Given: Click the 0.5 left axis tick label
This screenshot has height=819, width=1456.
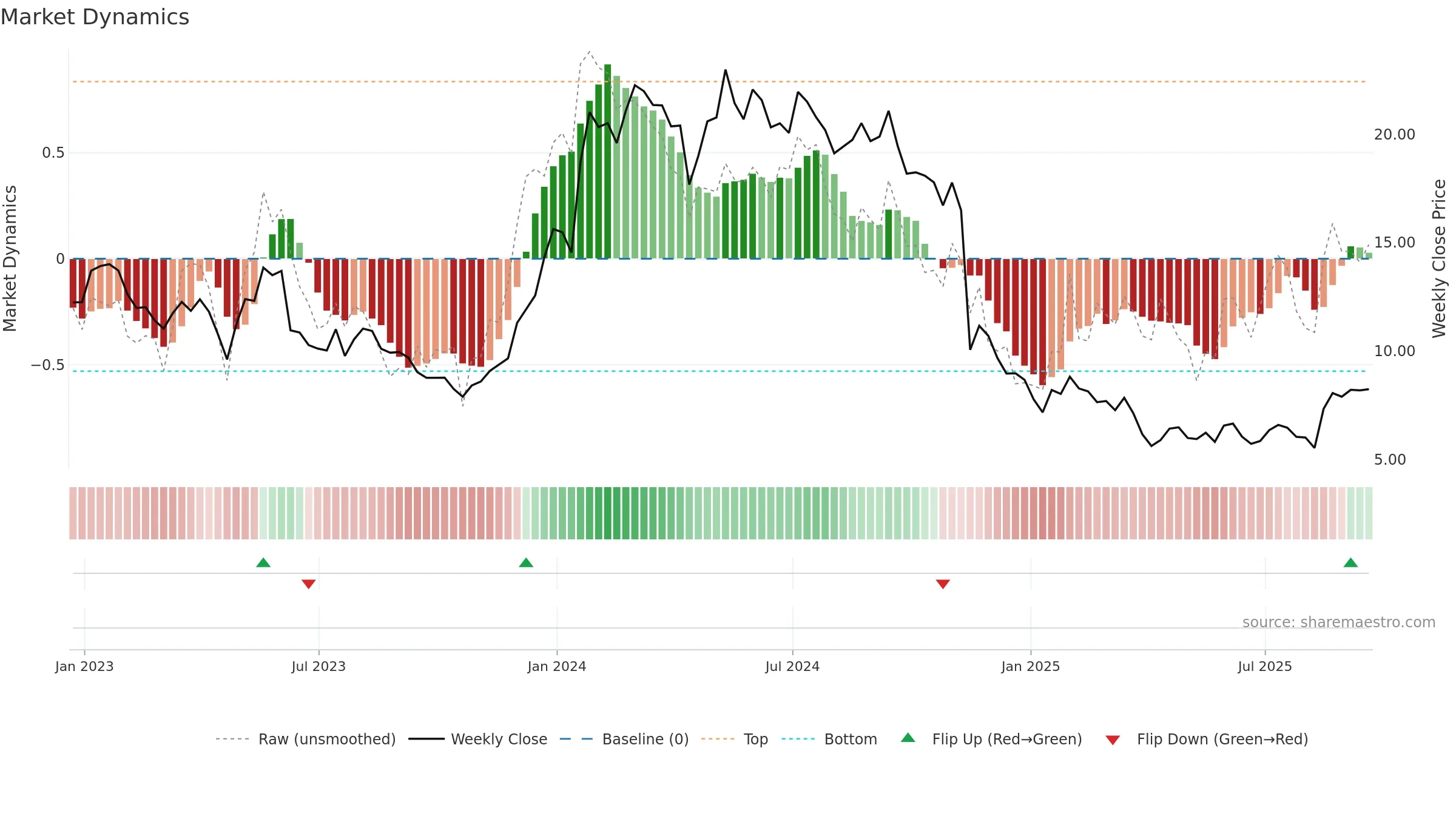Looking at the screenshot, I should (x=53, y=153).
